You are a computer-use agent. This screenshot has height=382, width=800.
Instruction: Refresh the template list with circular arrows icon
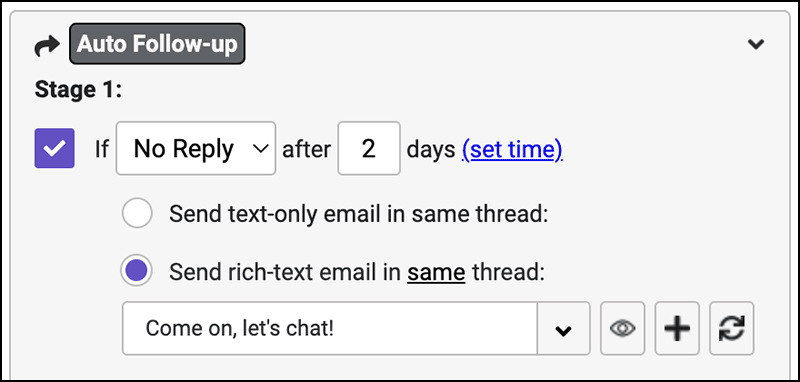point(731,328)
